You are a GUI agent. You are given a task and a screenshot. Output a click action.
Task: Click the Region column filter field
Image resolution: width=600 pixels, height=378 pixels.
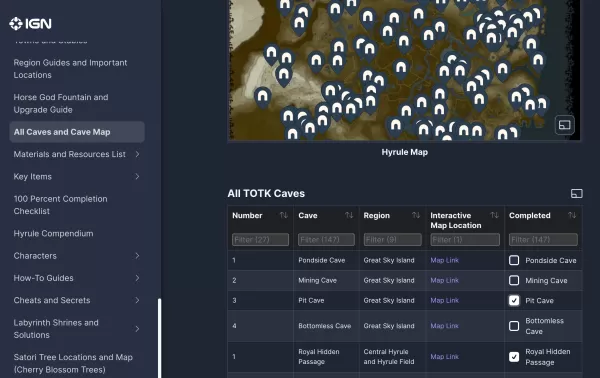(x=393, y=240)
